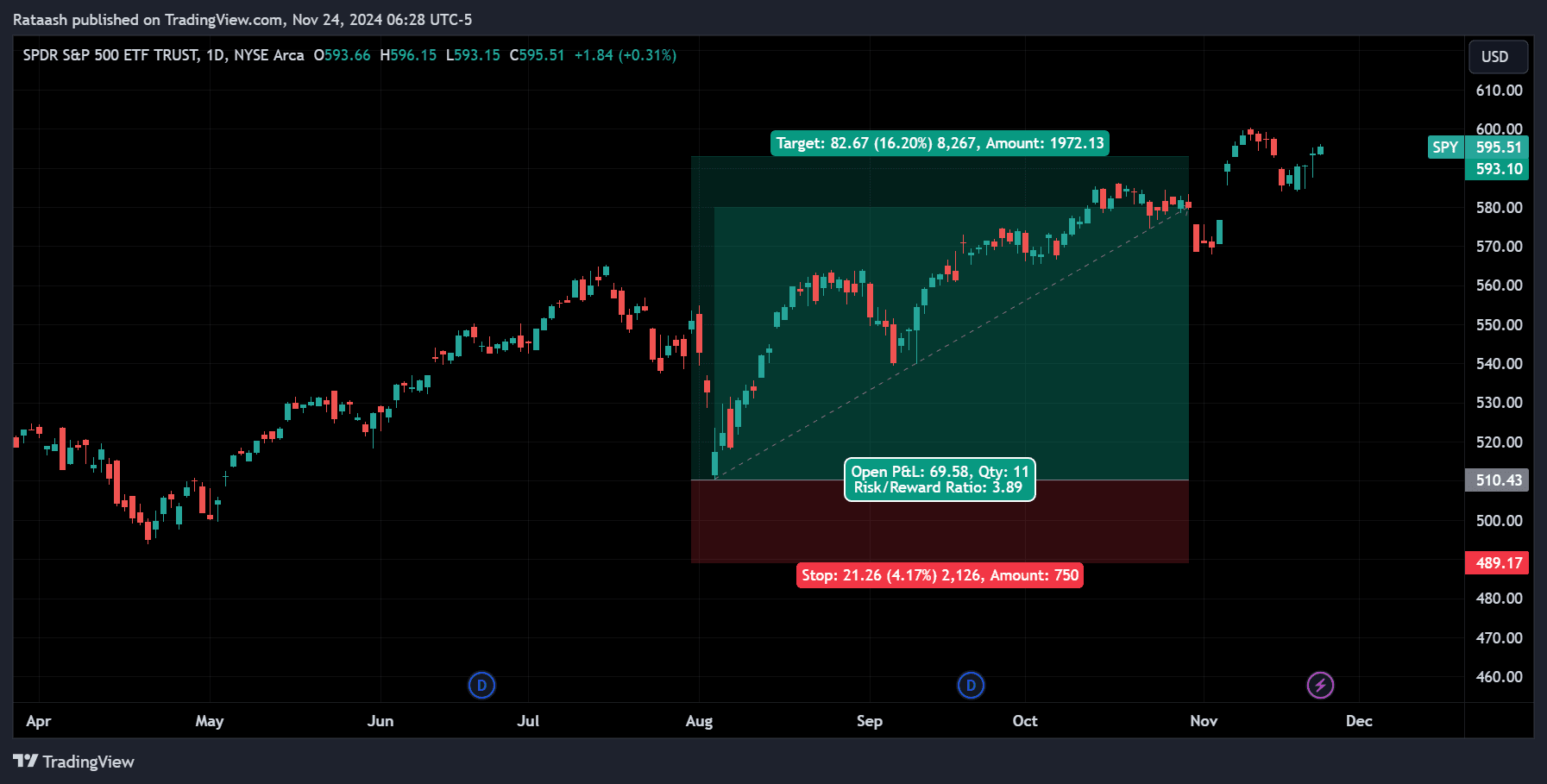This screenshot has height=784, width=1547.
Task: Click the 460.00 price axis label
Action: [1499, 677]
